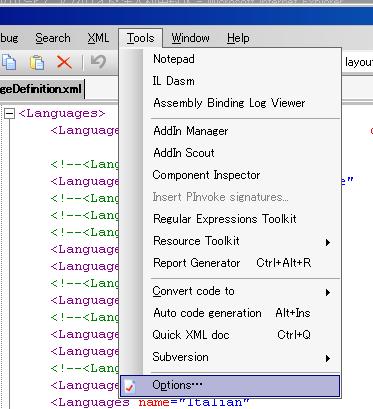Viewport: 373px width, 409px height.
Task: Open the Tools menu
Action: coord(141,38)
